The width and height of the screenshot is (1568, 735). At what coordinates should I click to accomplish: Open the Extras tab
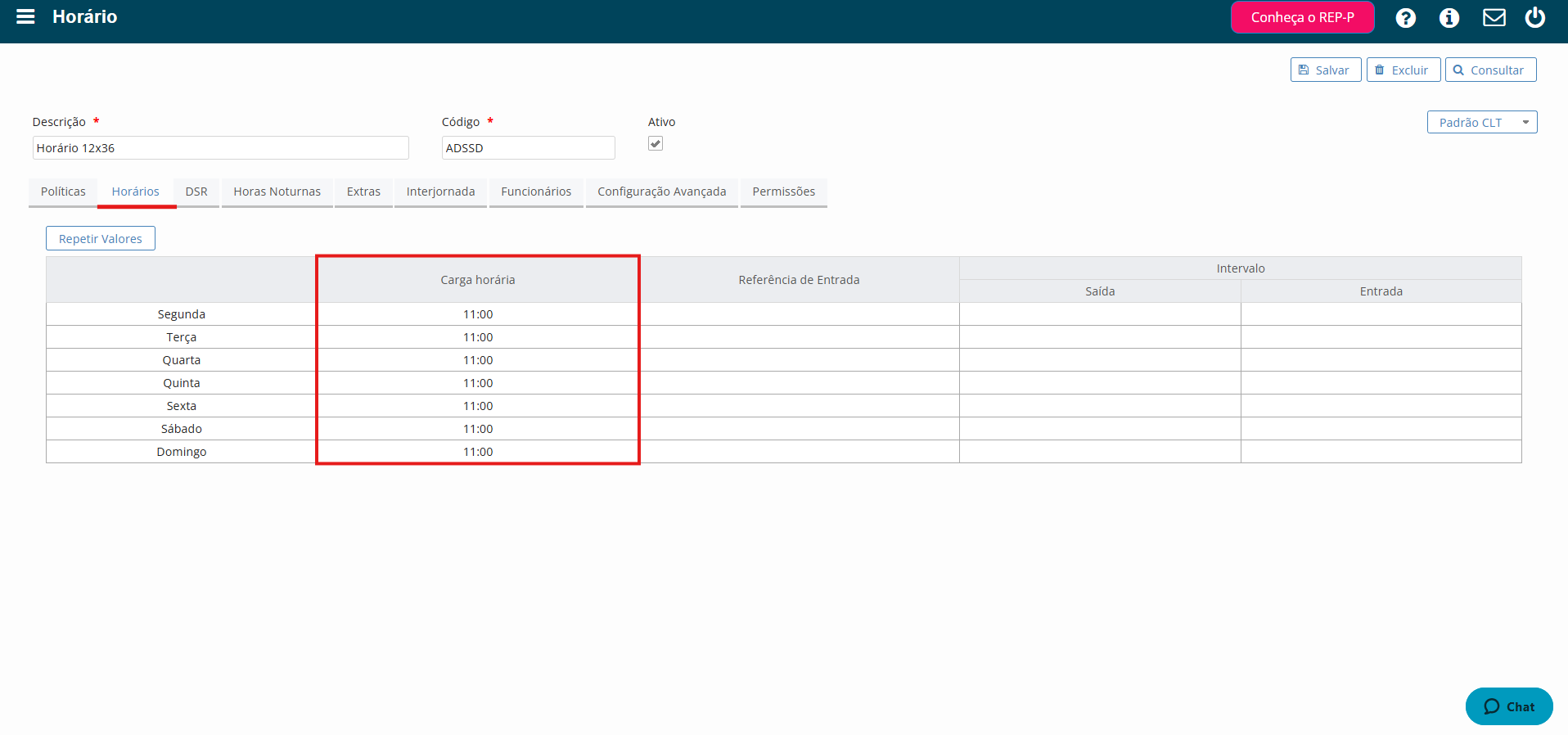click(x=363, y=192)
